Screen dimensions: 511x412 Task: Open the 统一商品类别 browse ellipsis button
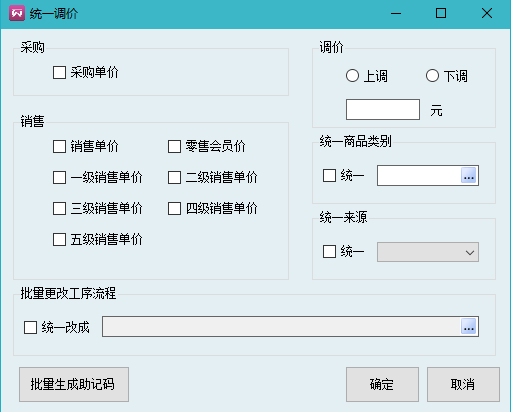[469, 175]
